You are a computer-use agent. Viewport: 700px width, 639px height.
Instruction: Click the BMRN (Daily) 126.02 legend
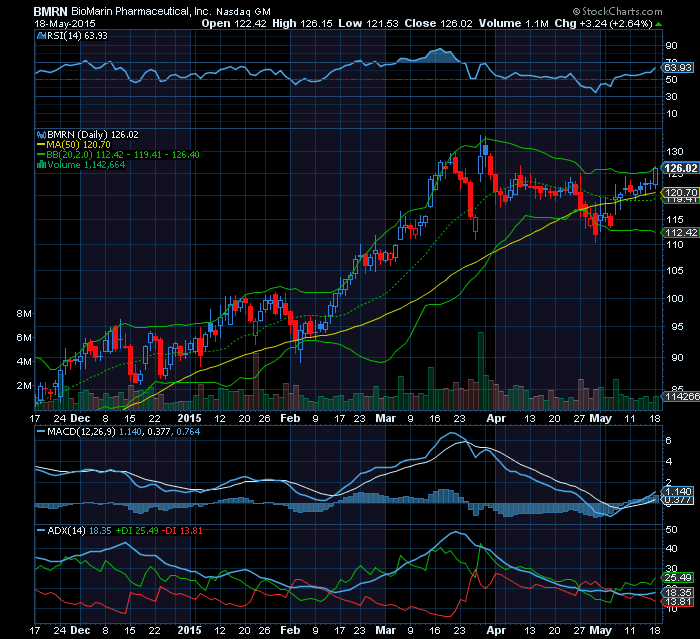[93, 134]
